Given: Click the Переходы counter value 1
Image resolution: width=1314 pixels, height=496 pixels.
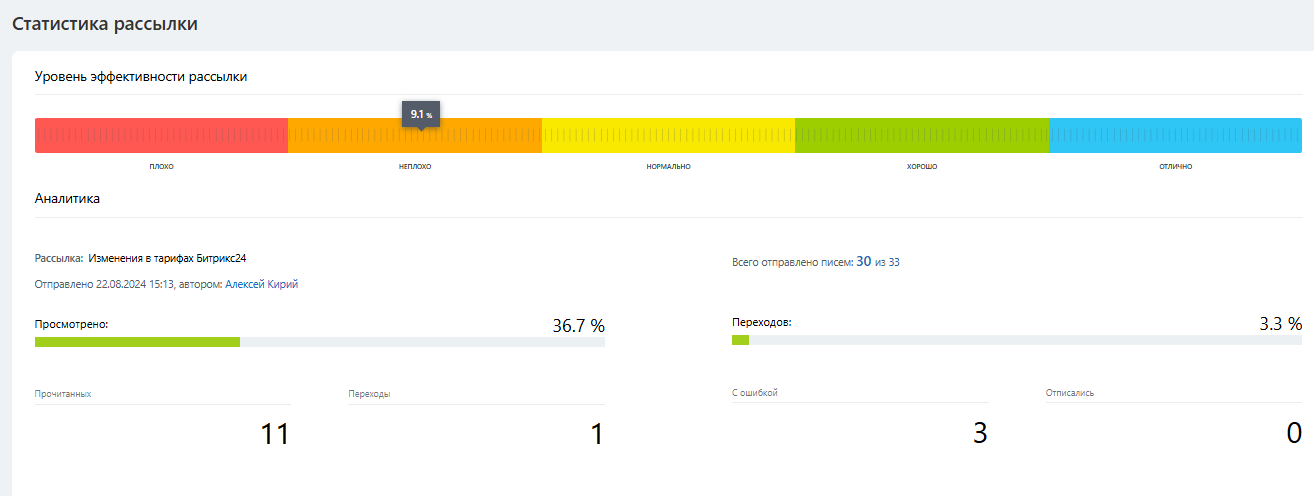Looking at the screenshot, I should click(597, 434).
